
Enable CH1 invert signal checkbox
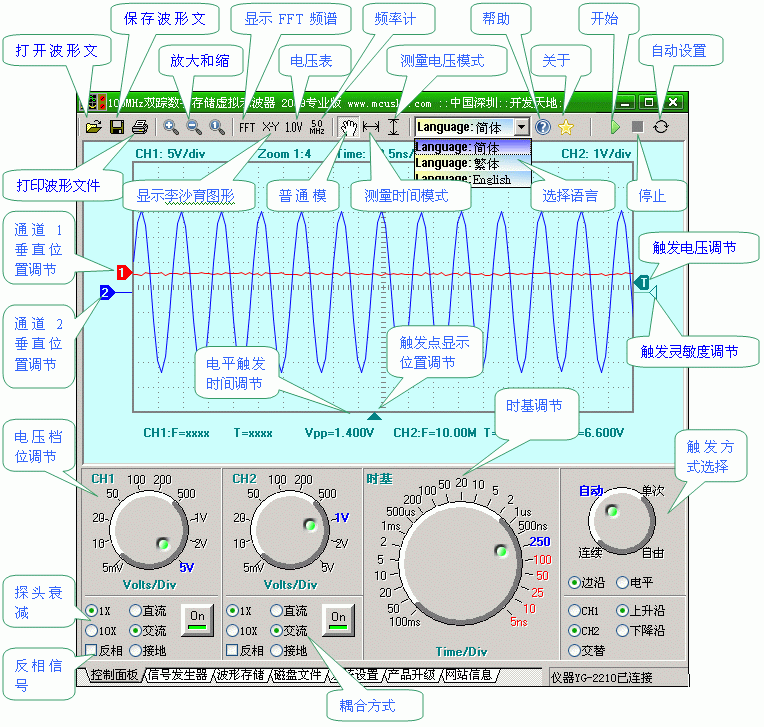click(91, 650)
